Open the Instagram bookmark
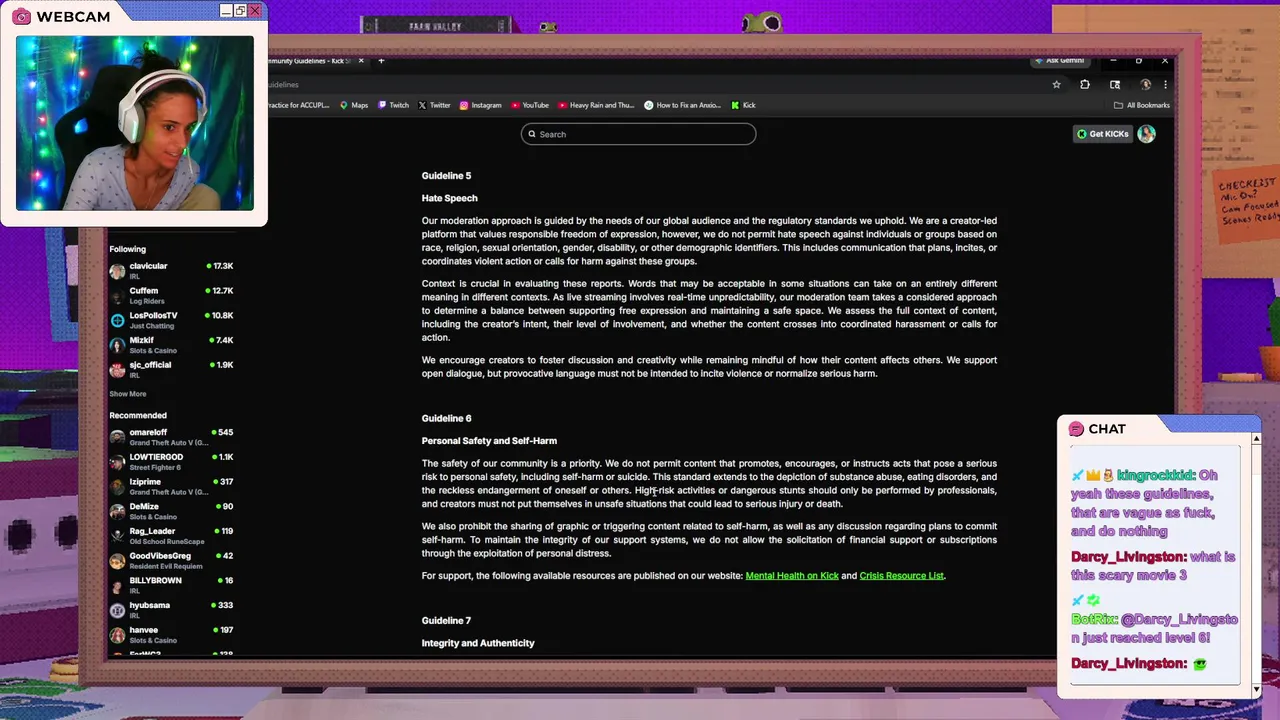This screenshot has width=1280, height=720. (x=480, y=105)
